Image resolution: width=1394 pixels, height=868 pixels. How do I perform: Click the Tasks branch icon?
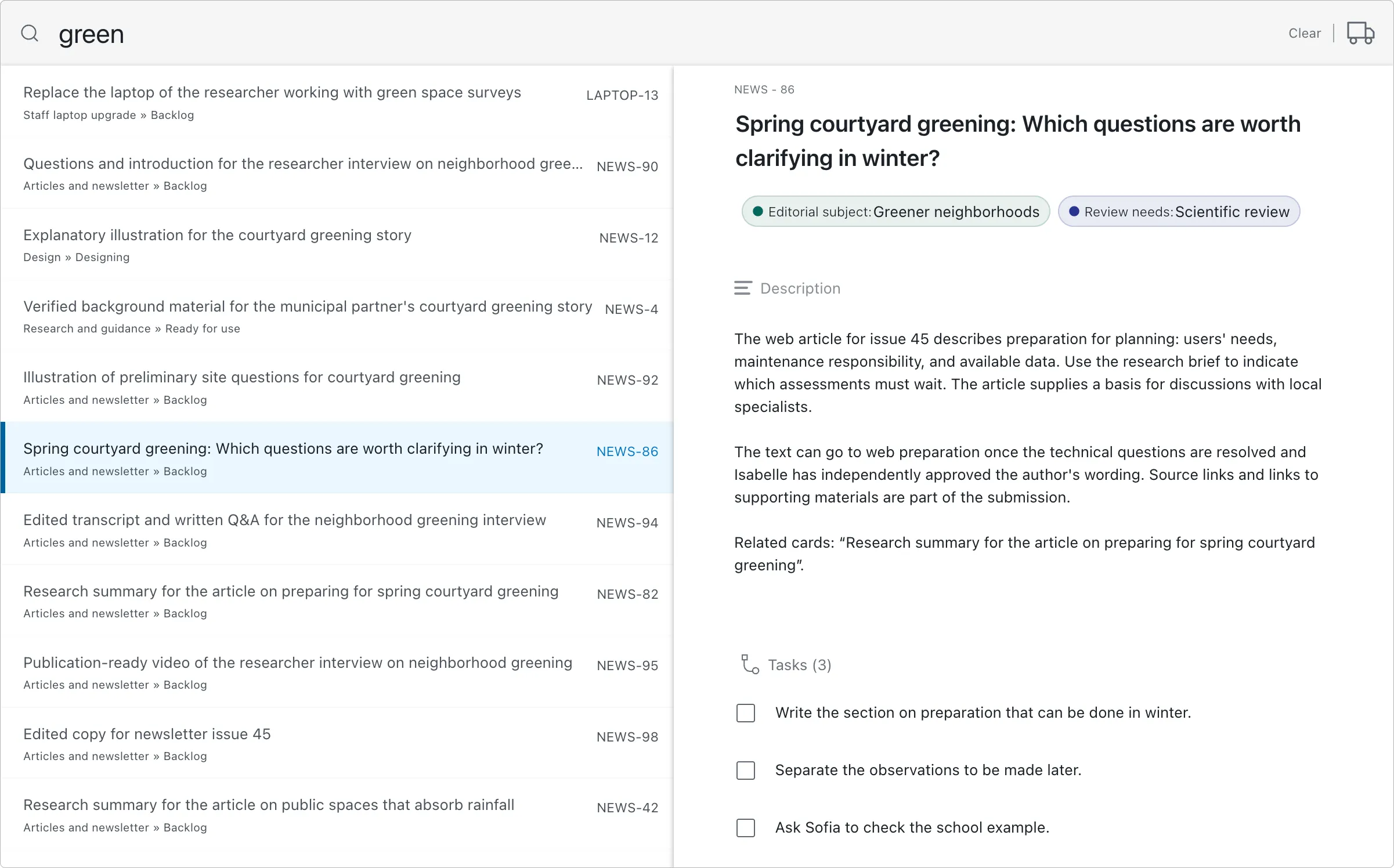pos(750,664)
